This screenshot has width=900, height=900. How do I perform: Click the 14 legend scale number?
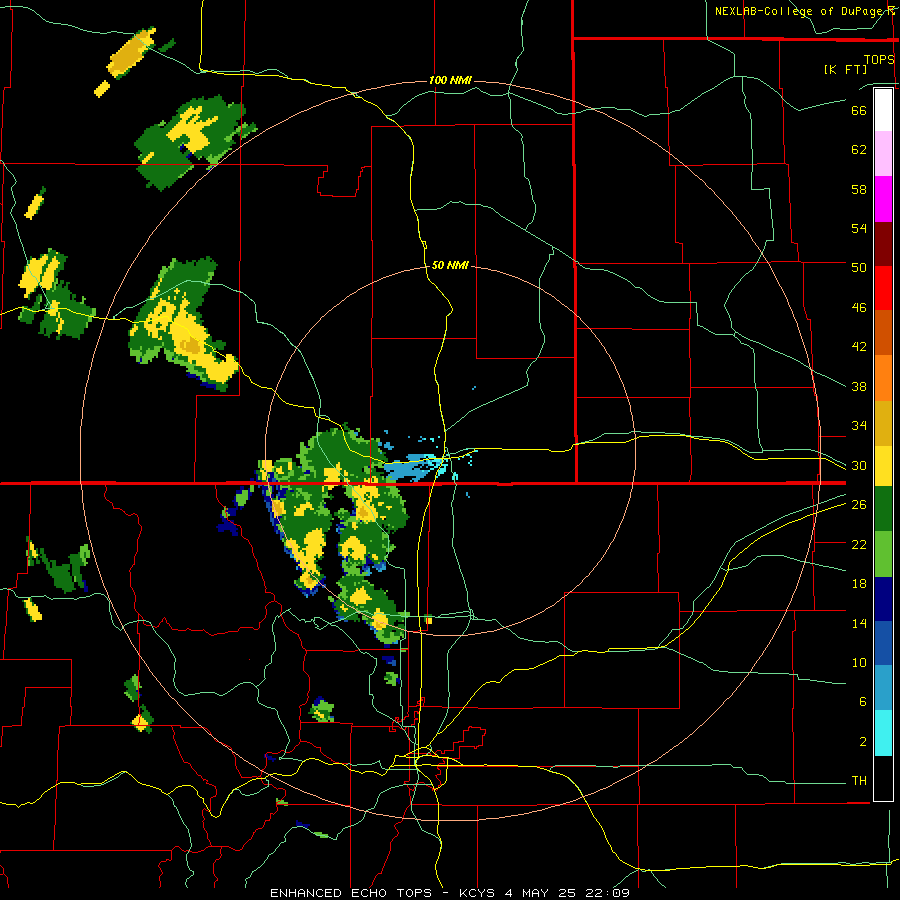[859, 623]
